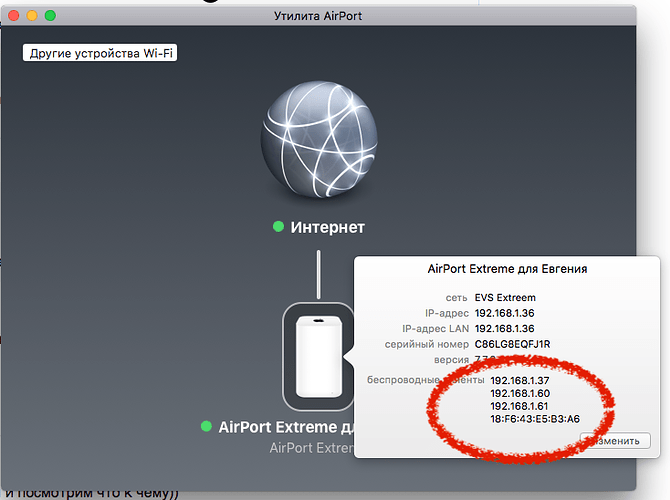Click the green status dot beside Интернет
Image resolution: width=670 pixels, height=500 pixels.
(278, 226)
